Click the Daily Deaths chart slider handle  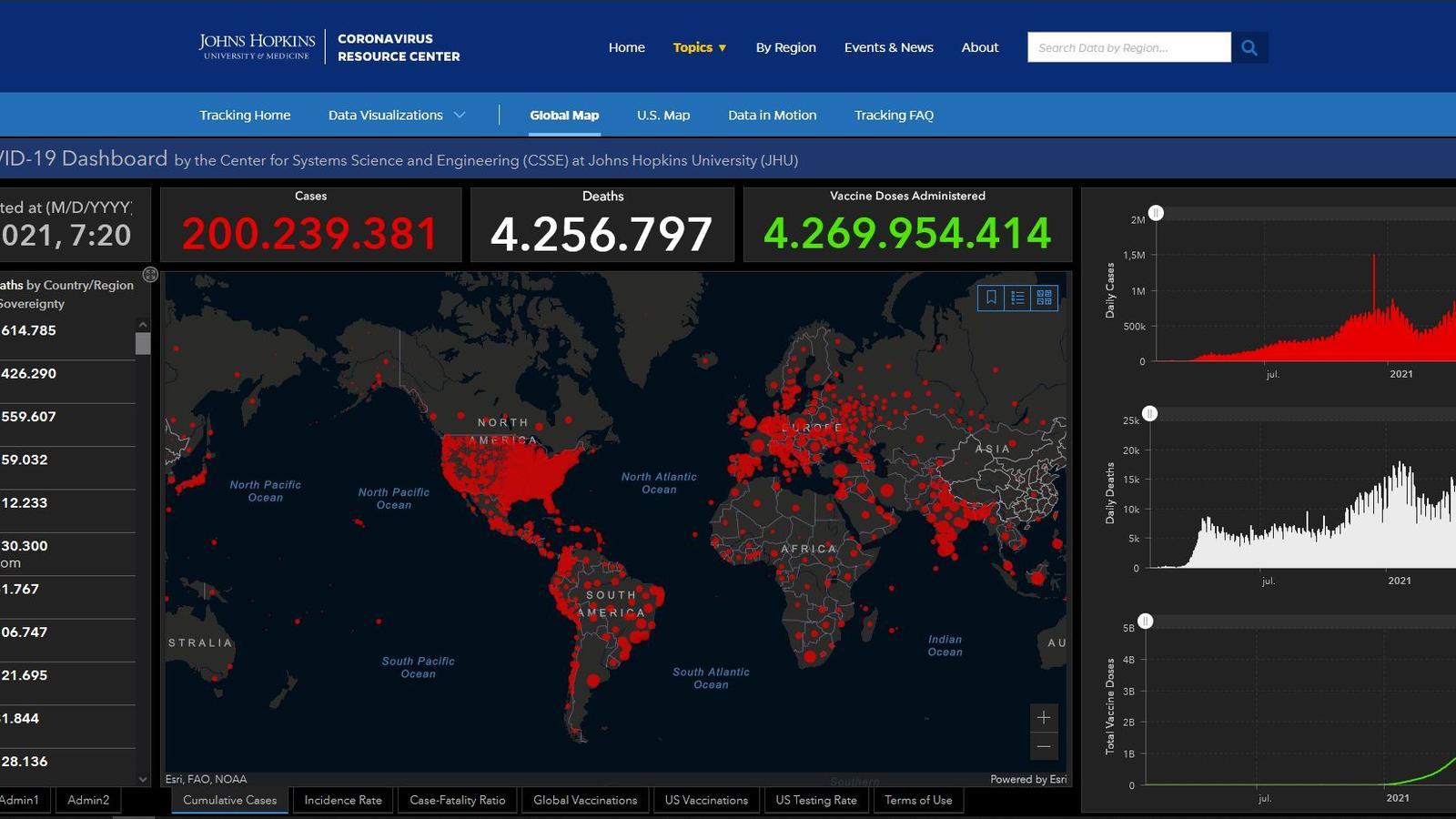[1149, 413]
